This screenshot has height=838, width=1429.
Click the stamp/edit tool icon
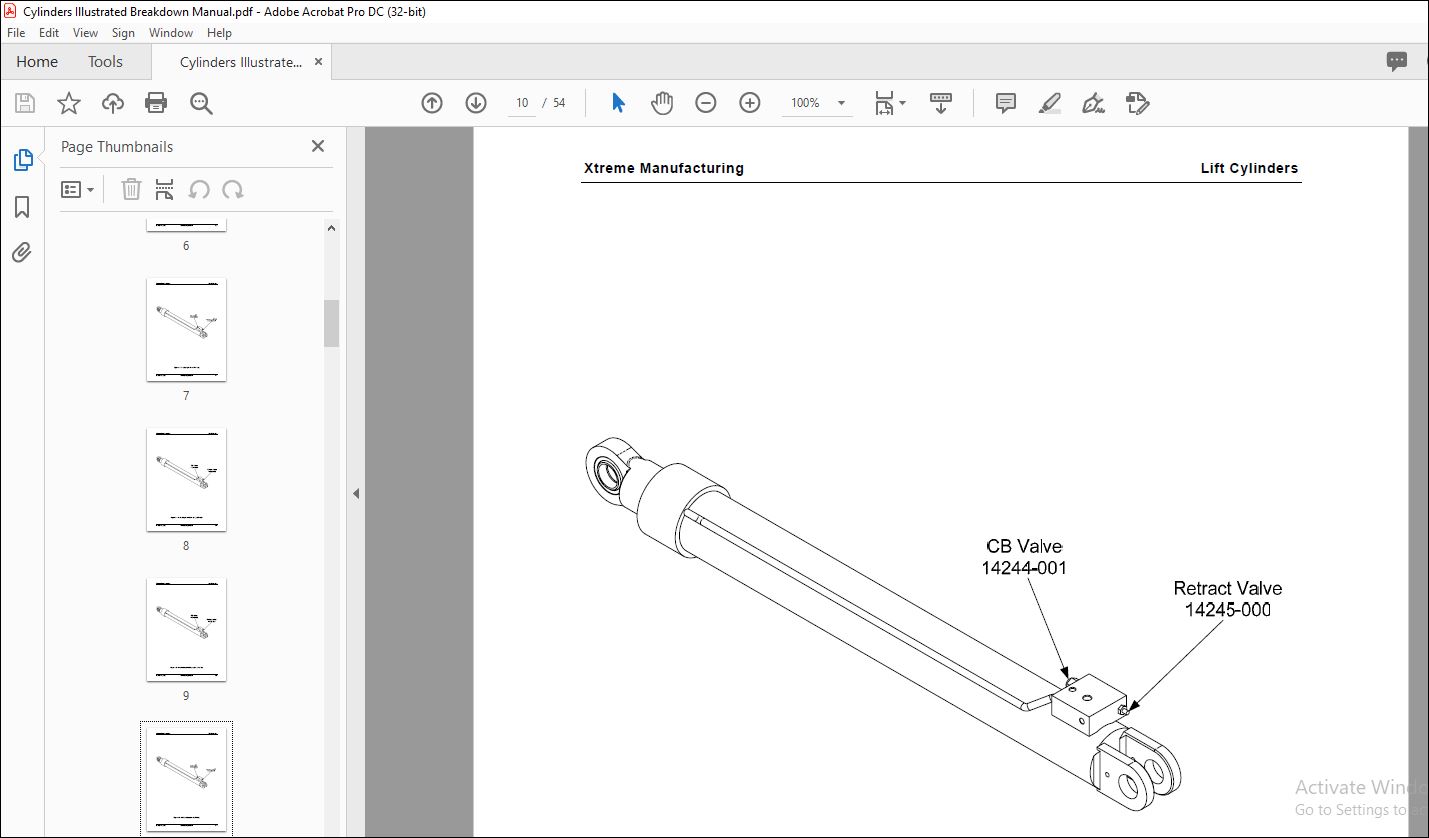pyautogui.click(x=1137, y=103)
